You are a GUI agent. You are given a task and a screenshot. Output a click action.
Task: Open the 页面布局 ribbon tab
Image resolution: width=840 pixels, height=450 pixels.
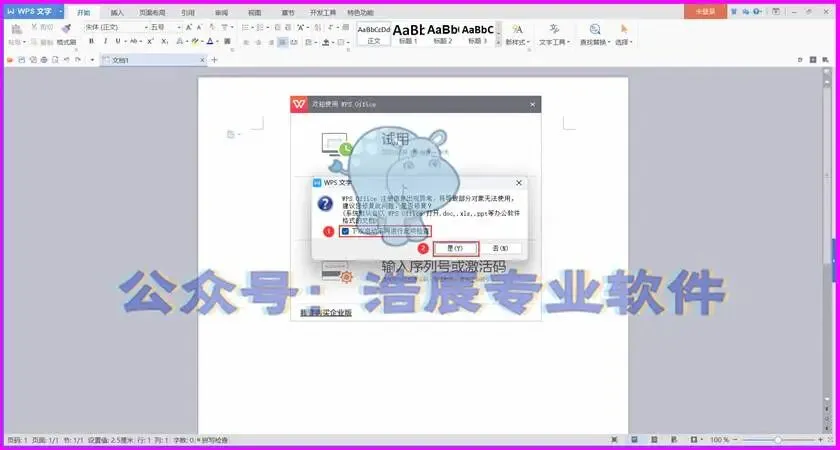[x=152, y=12]
